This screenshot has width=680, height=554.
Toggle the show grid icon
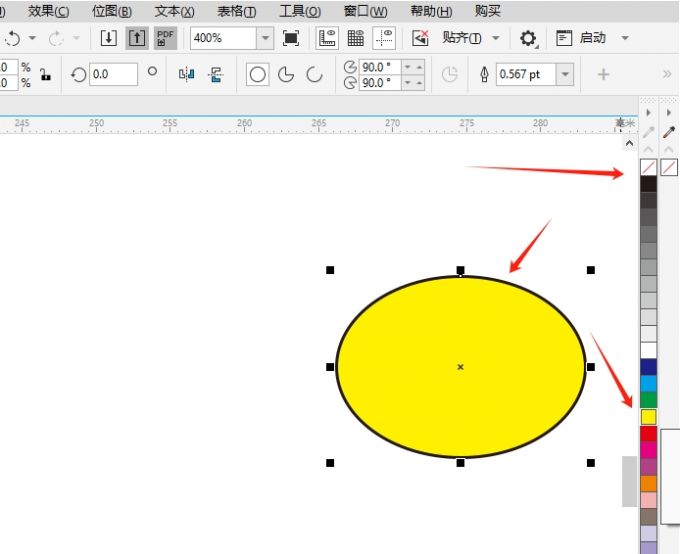[x=355, y=38]
